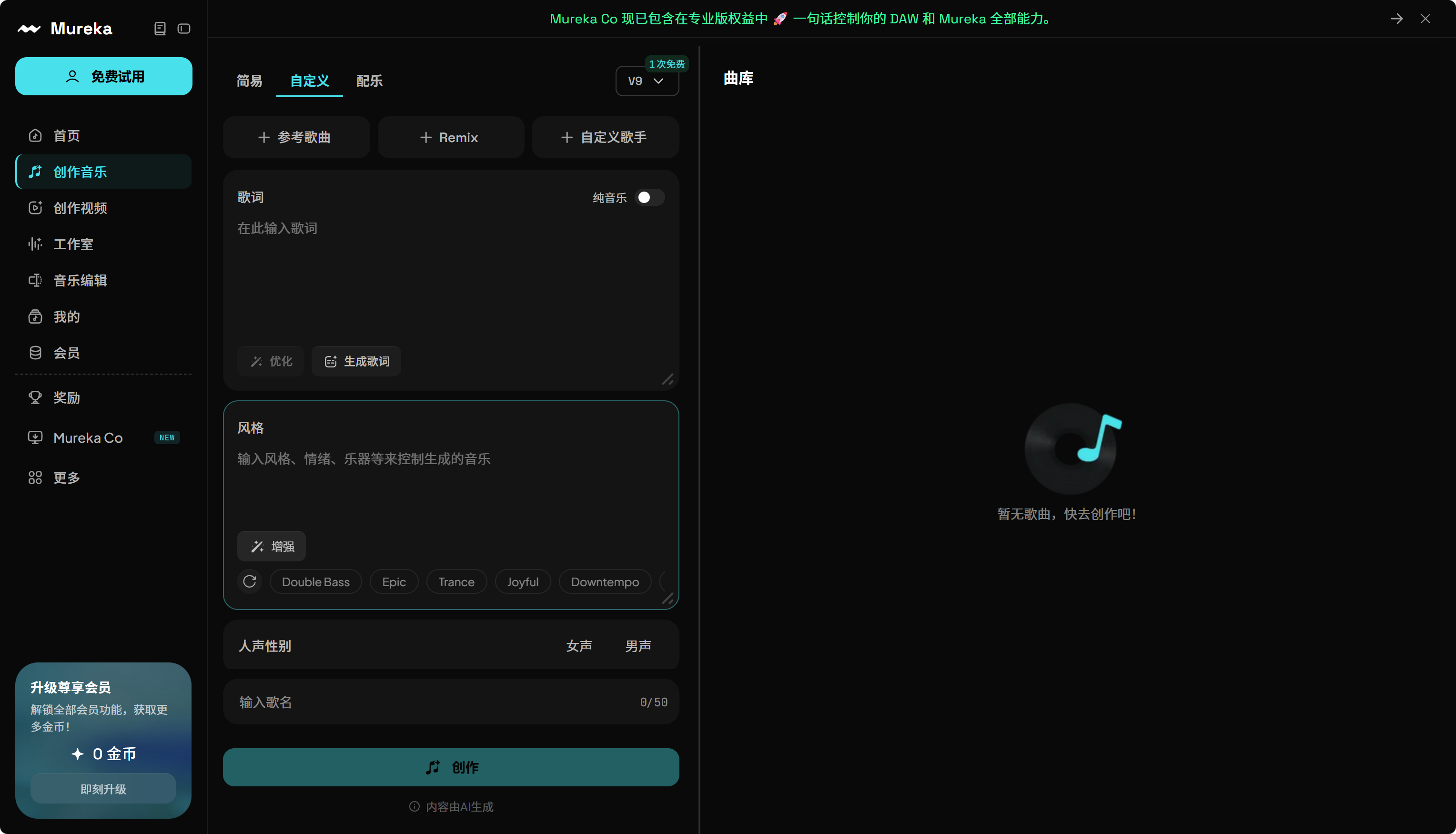
Task: Click the 1次免费 badge
Action: 667,64
